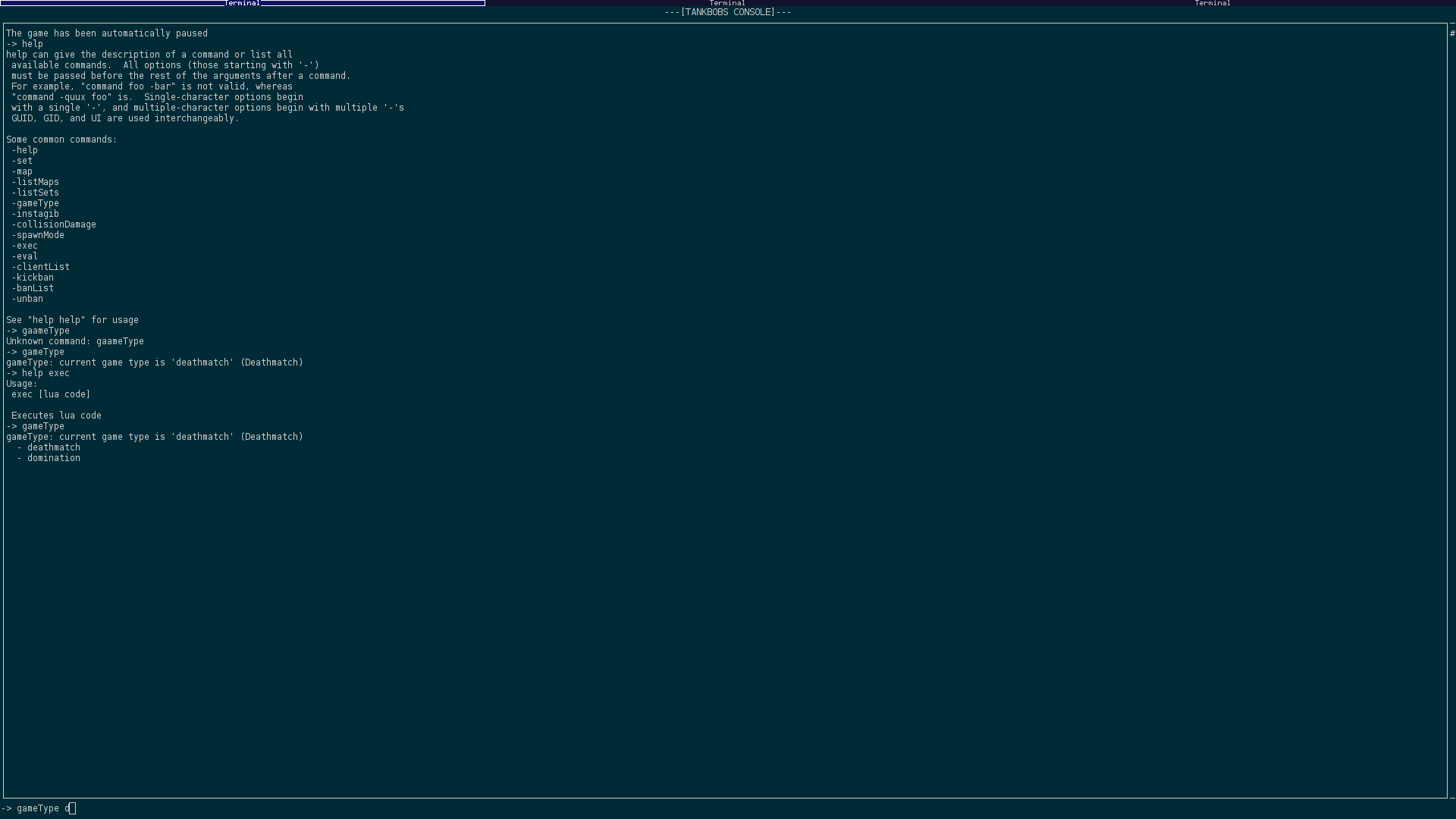Click the 'exec [lua code]' usage line
Image resolution: width=1456 pixels, height=819 pixels.
[x=51, y=394]
